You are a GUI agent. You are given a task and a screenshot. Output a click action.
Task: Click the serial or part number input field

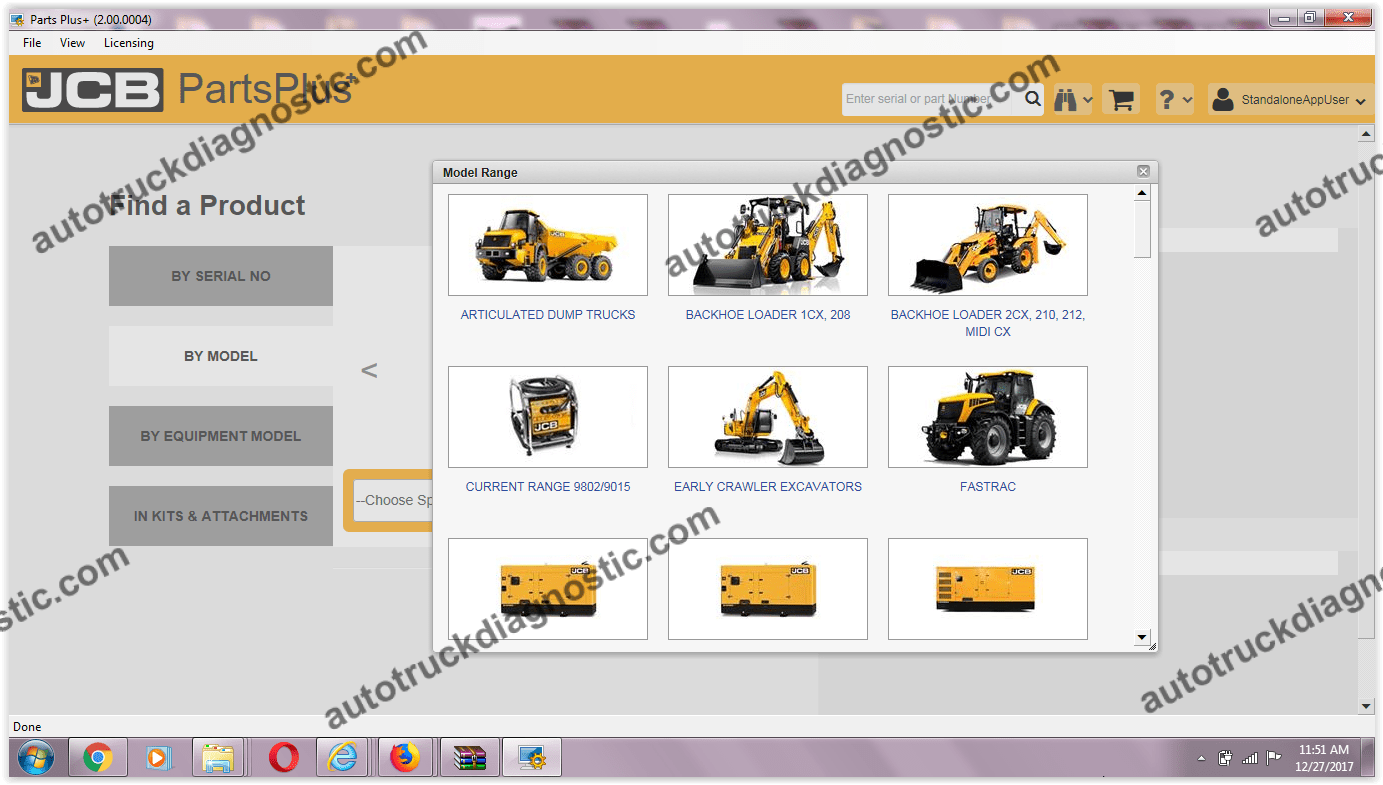pyautogui.click(x=930, y=99)
